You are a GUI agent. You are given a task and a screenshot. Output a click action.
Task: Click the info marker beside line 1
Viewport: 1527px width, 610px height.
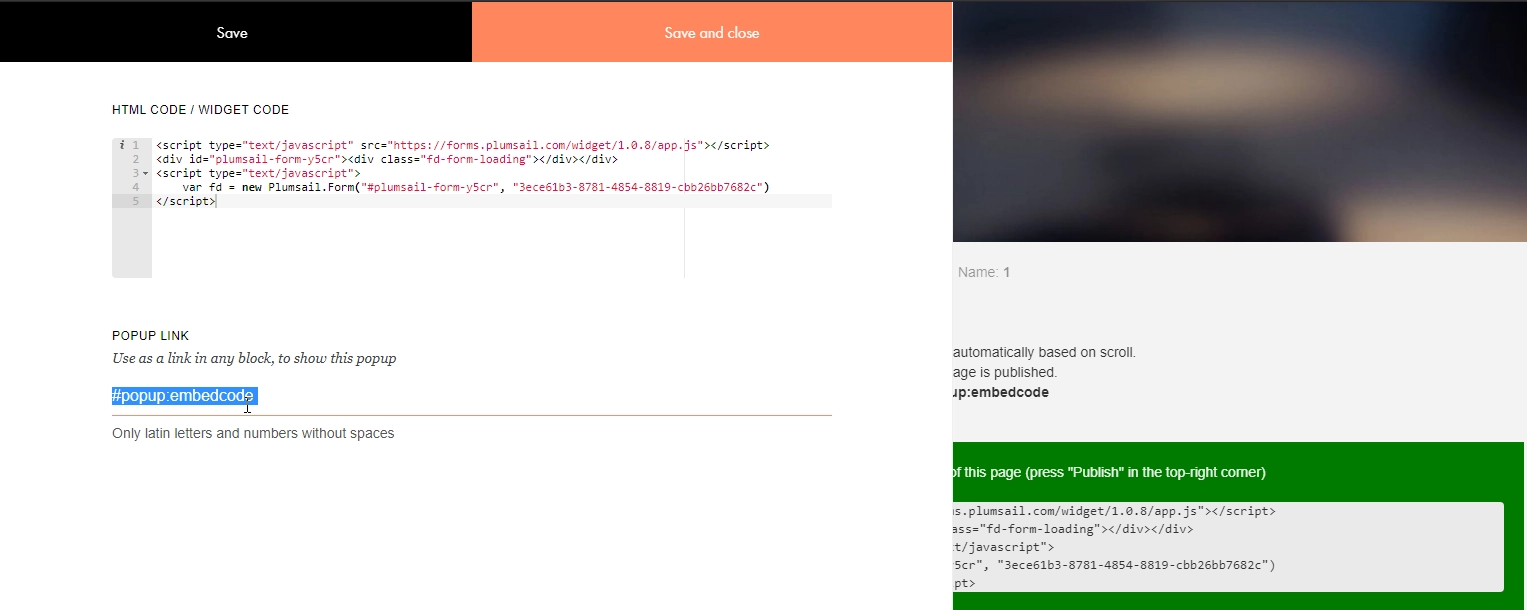pos(121,145)
